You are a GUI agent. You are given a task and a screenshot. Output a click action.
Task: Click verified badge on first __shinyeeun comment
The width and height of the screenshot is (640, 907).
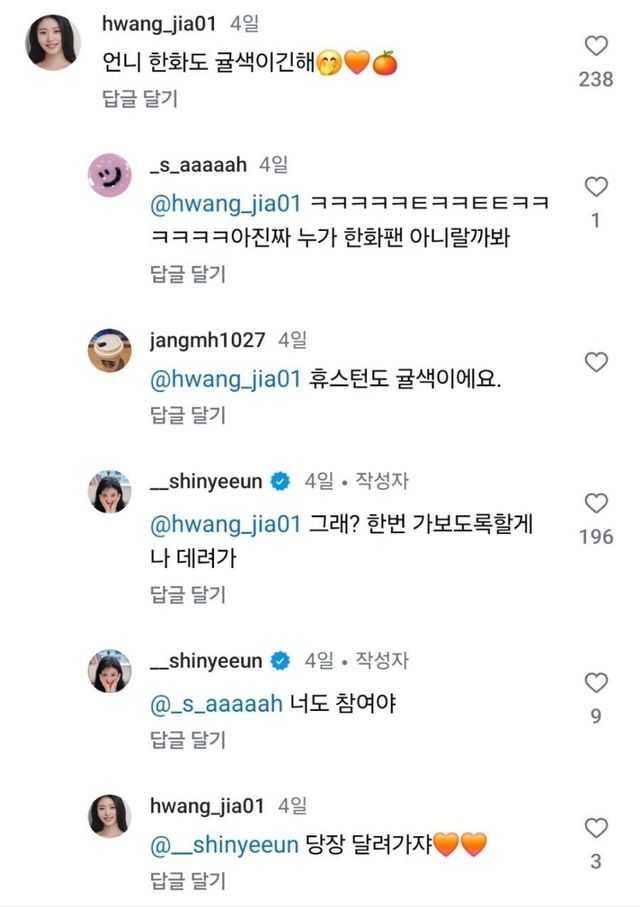click(x=281, y=482)
